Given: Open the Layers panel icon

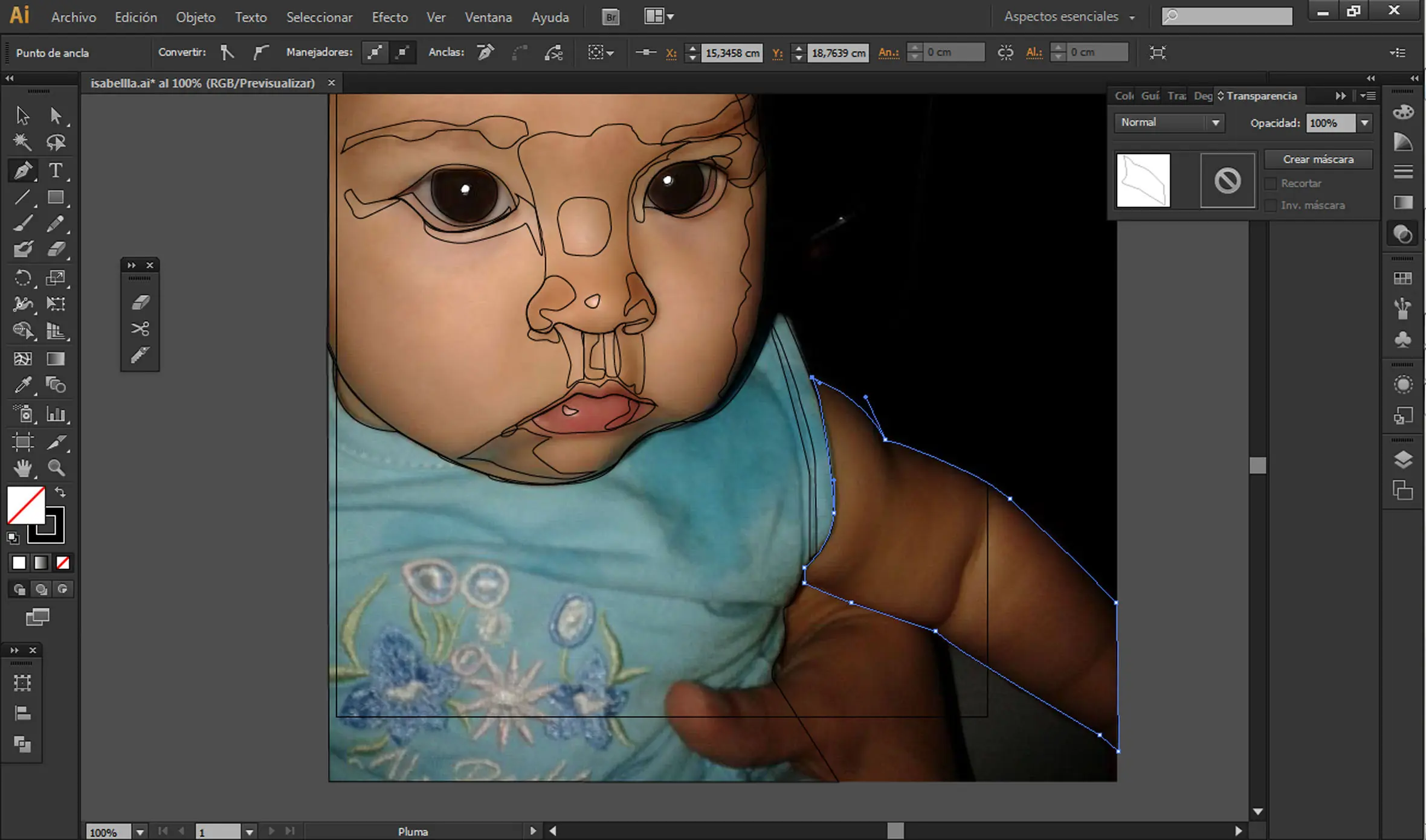Looking at the screenshot, I should click(x=1403, y=460).
